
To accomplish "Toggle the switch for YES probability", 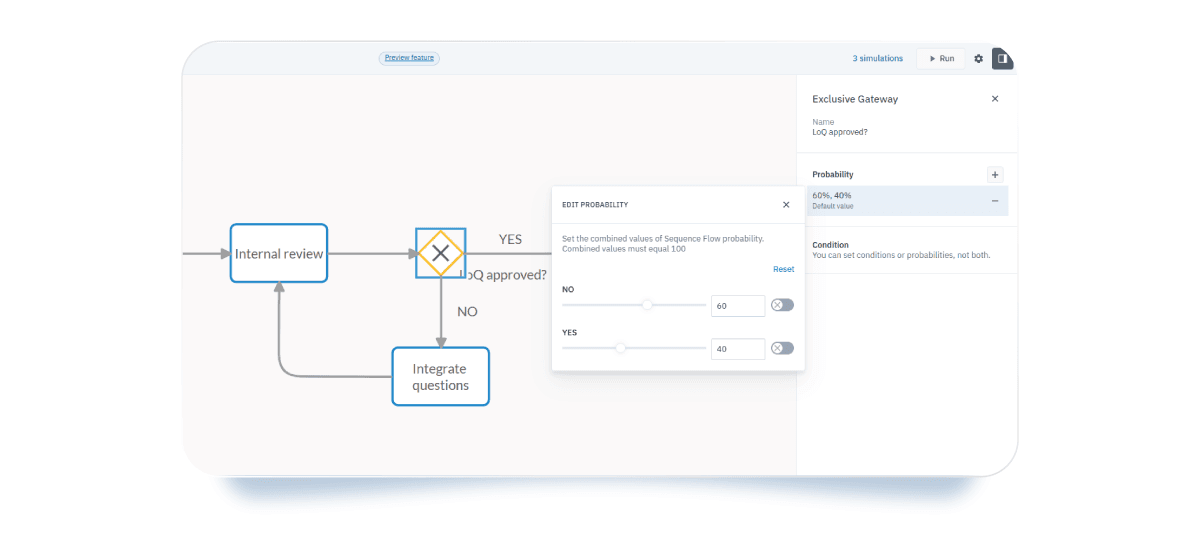I will tap(782, 348).
